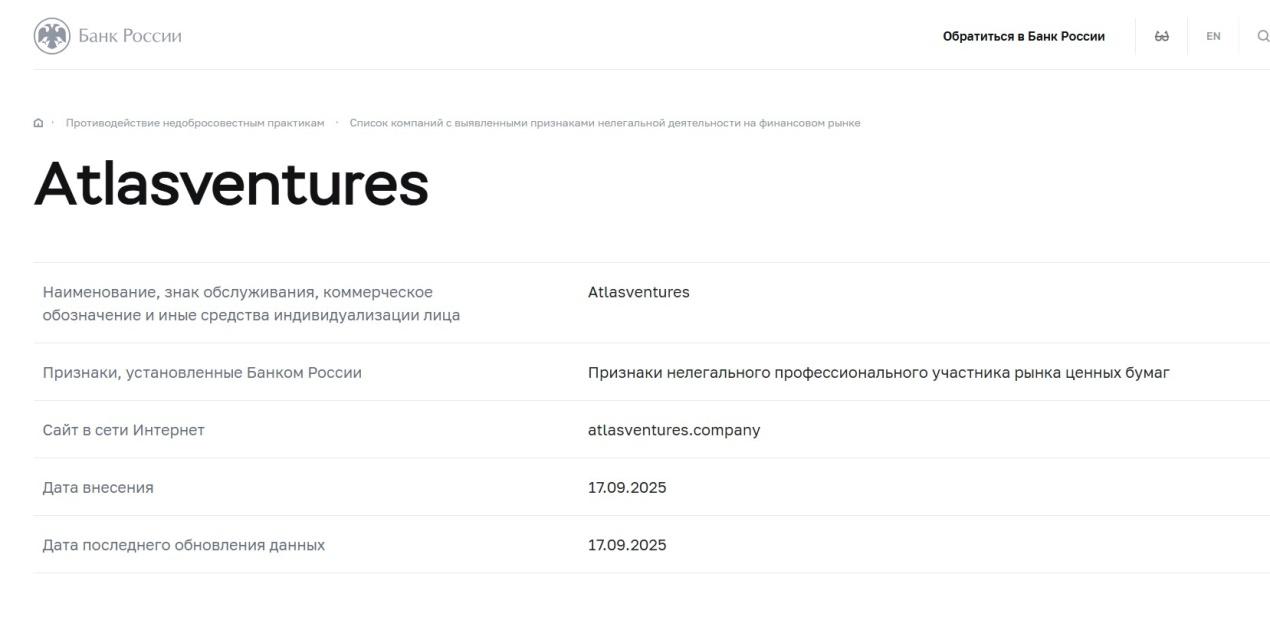
Task: Go to the home page via breadcrumb house icon
Action: 38,123
